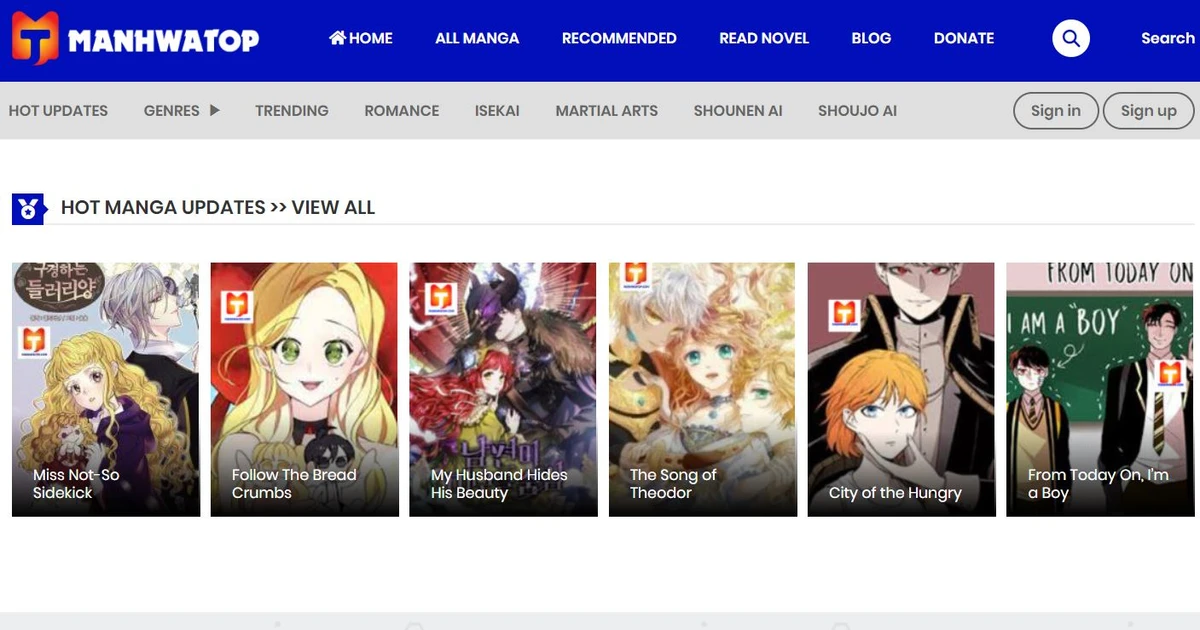The width and height of the screenshot is (1200, 630).
Task: Open search using the magnifier icon
Action: (x=1071, y=38)
